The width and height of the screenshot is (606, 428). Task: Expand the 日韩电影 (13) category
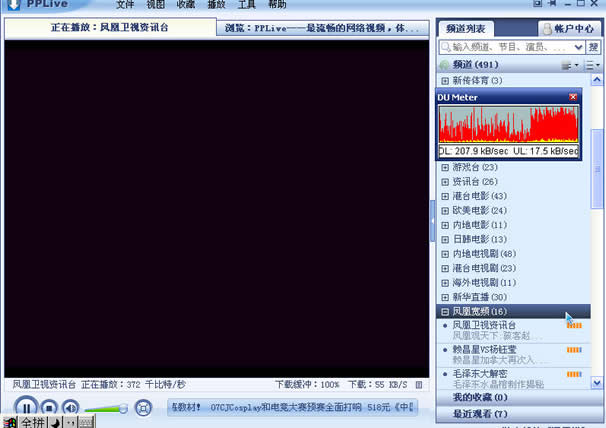tap(445, 239)
